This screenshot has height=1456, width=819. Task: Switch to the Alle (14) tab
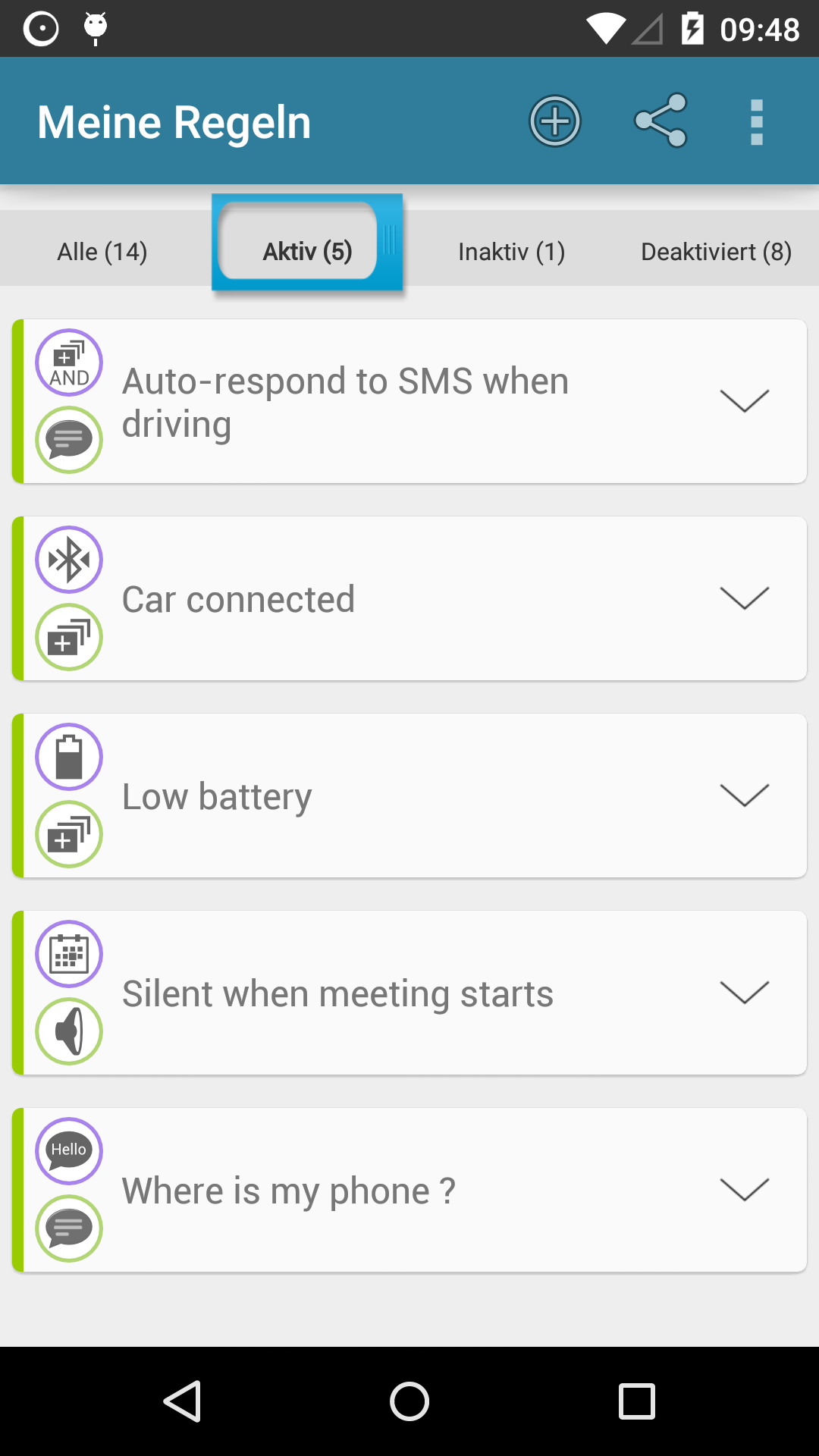click(x=102, y=251)
